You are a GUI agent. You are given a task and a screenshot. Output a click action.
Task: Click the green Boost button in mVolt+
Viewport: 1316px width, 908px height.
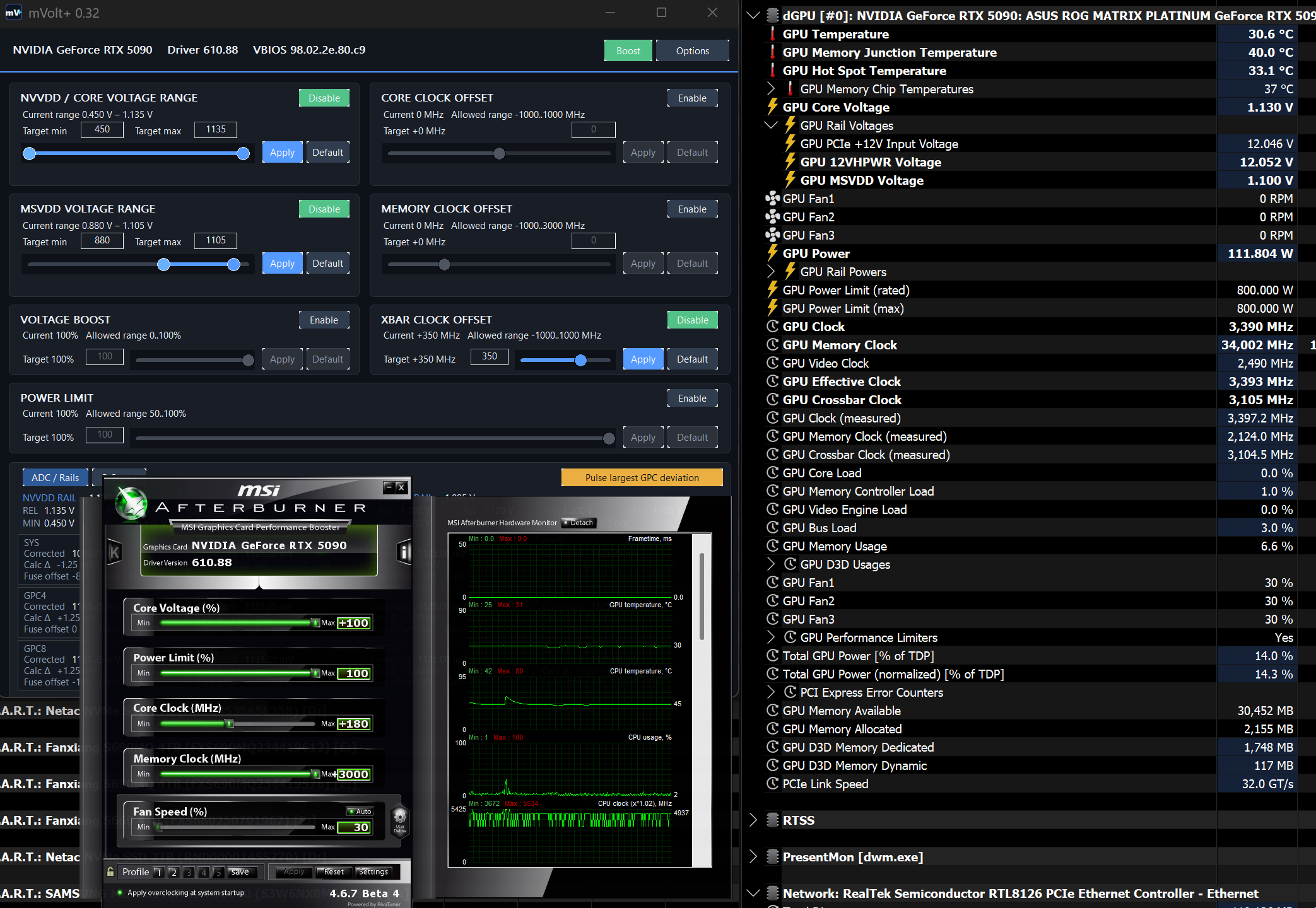point(628,51)
